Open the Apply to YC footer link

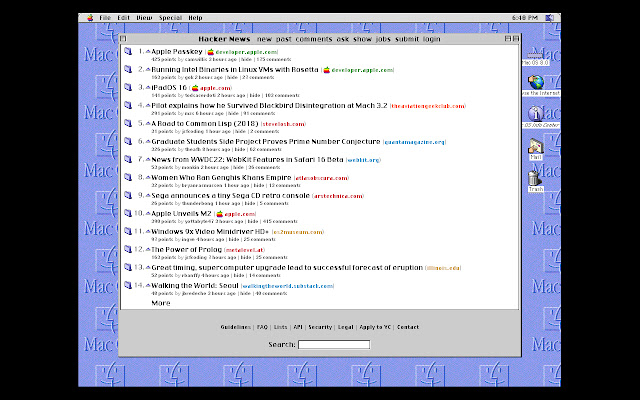tap(375, 327)
